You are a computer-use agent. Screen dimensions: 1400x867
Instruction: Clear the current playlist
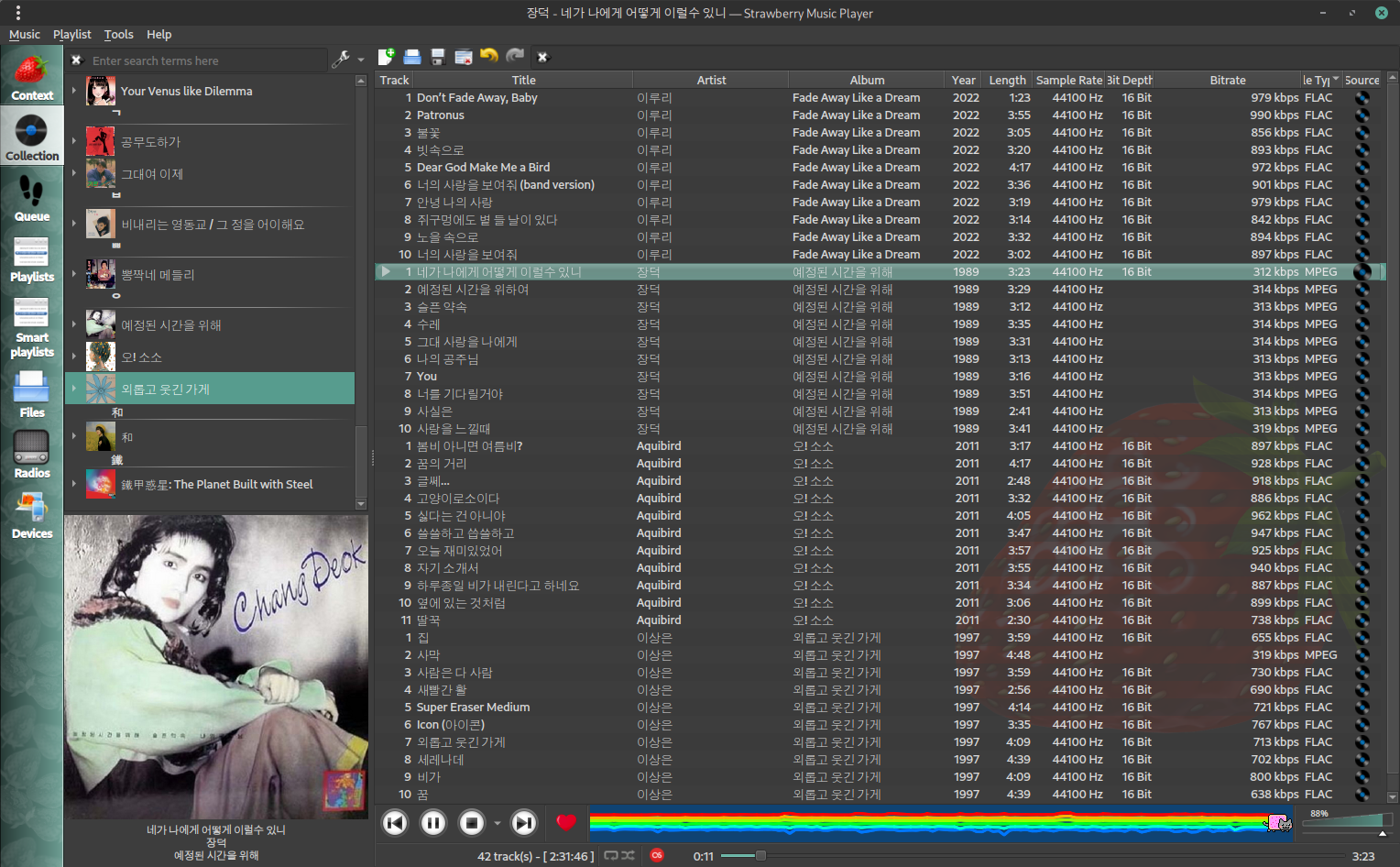pos(464,57)
